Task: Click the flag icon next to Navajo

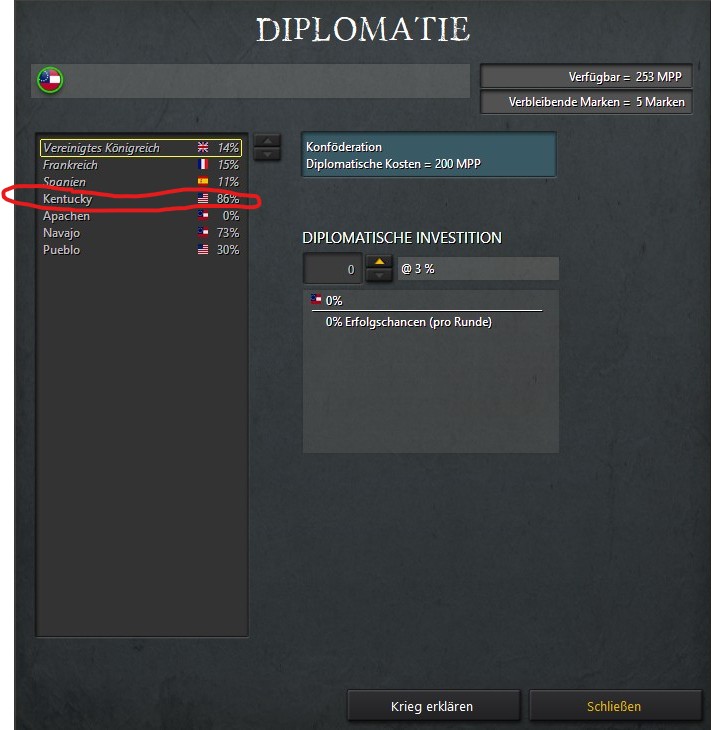Action: (203, 232)
